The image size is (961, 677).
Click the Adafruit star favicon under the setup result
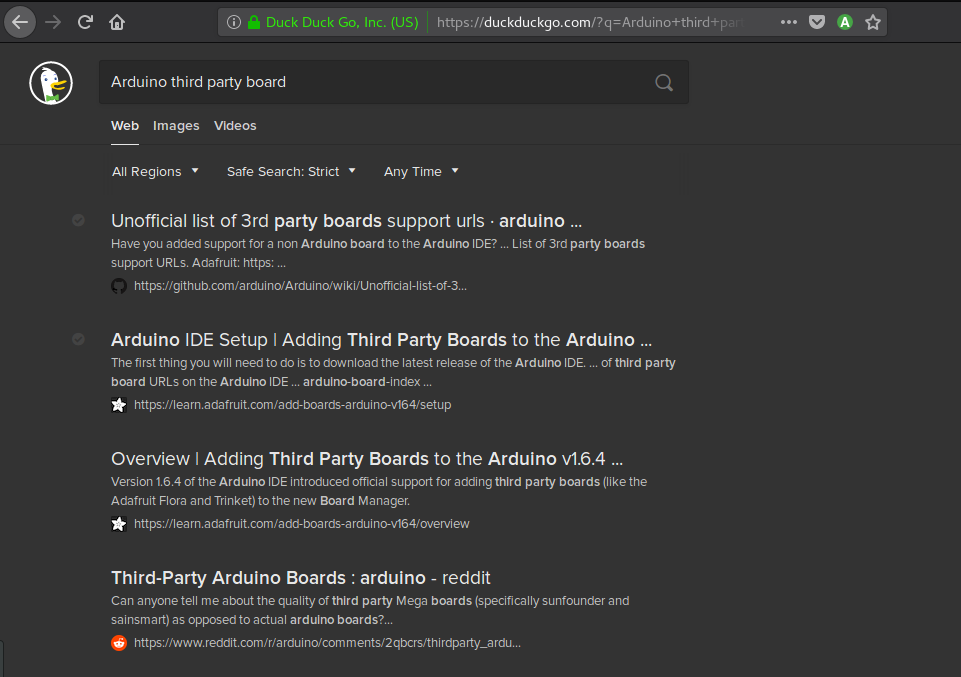pos(119,405)
